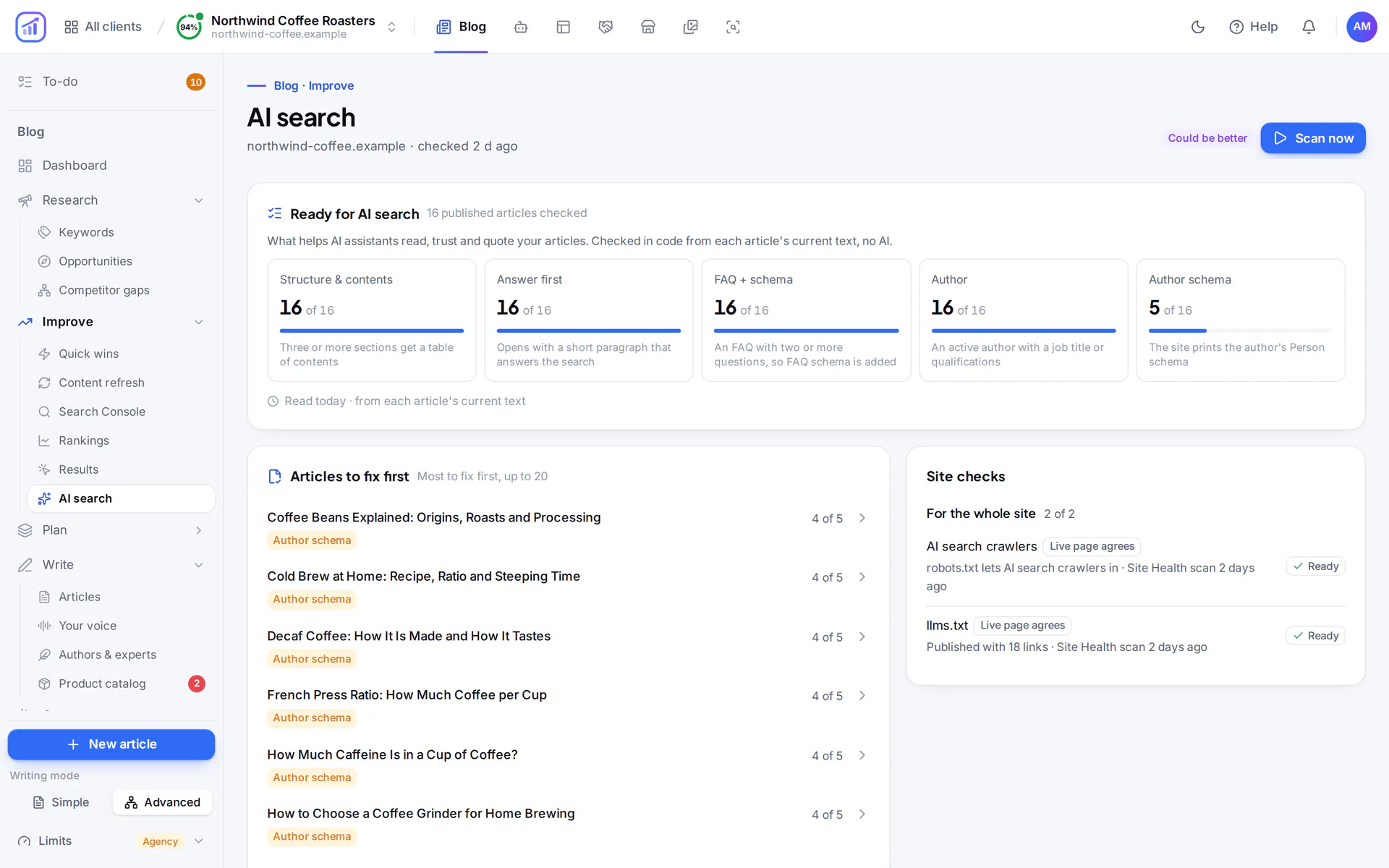Click the 94% site score ring
The height and width of the screenshot is (868, 1389).
[189, 27]
